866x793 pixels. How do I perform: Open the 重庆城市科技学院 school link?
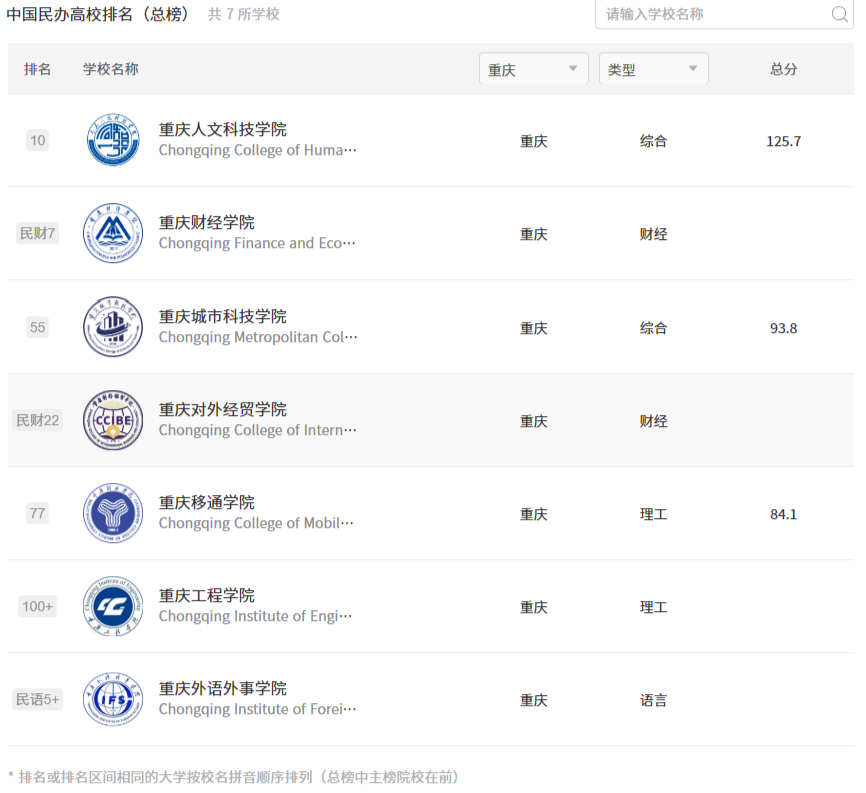(x=223, y=316)
